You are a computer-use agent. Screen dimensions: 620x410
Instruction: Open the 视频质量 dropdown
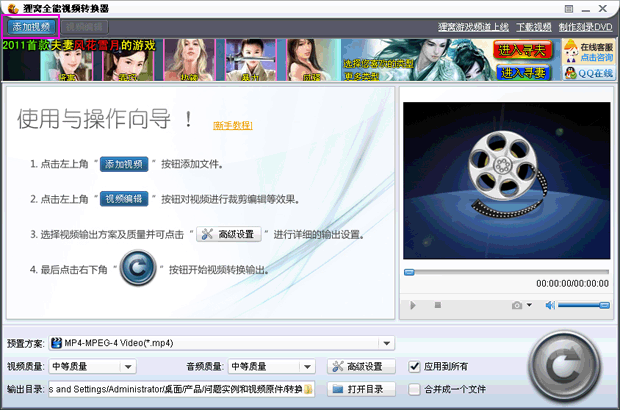click(x=93, y=367)
